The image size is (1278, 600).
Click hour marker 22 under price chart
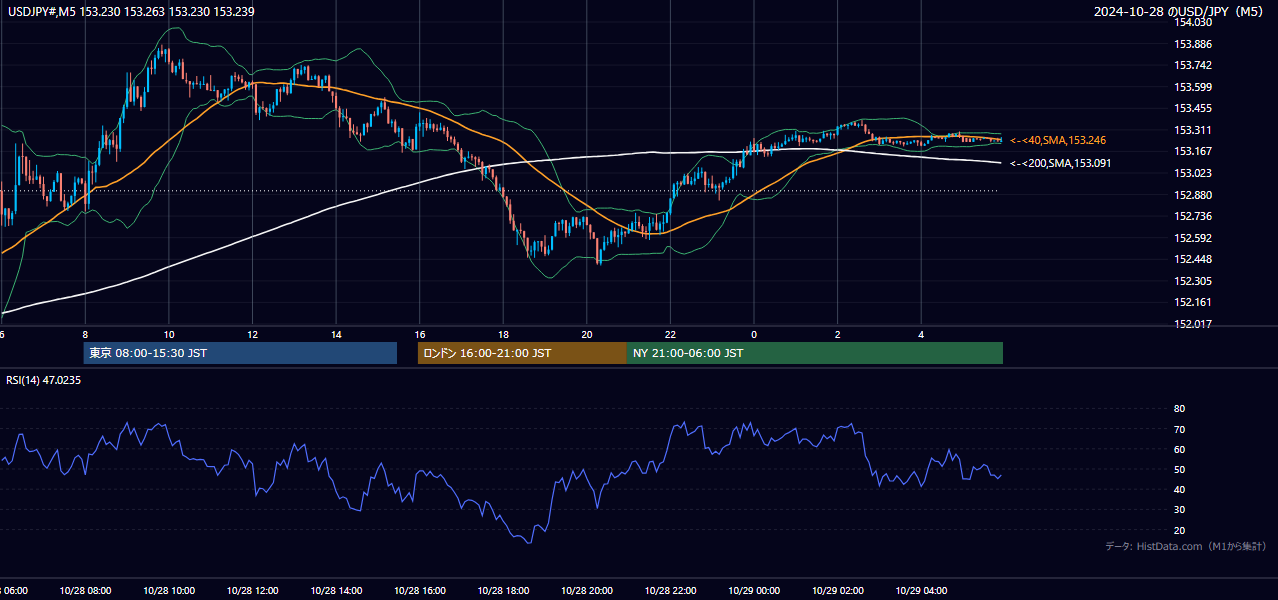tap(670, 335)
